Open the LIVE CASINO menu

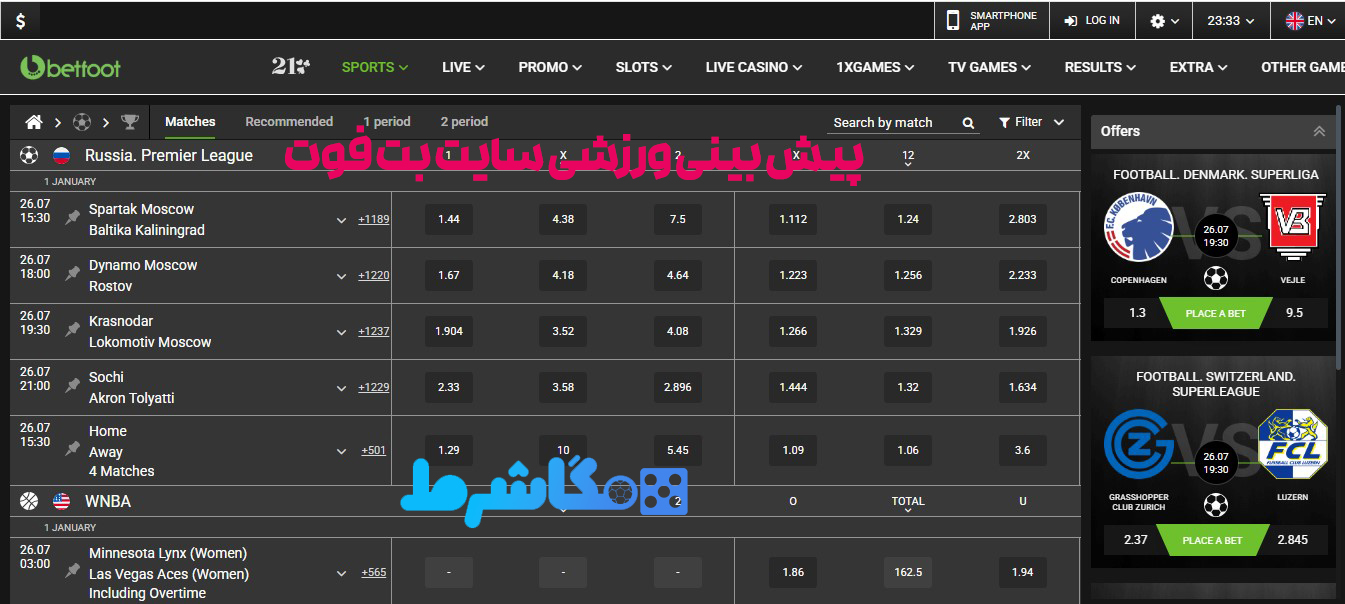coord(754,67)
